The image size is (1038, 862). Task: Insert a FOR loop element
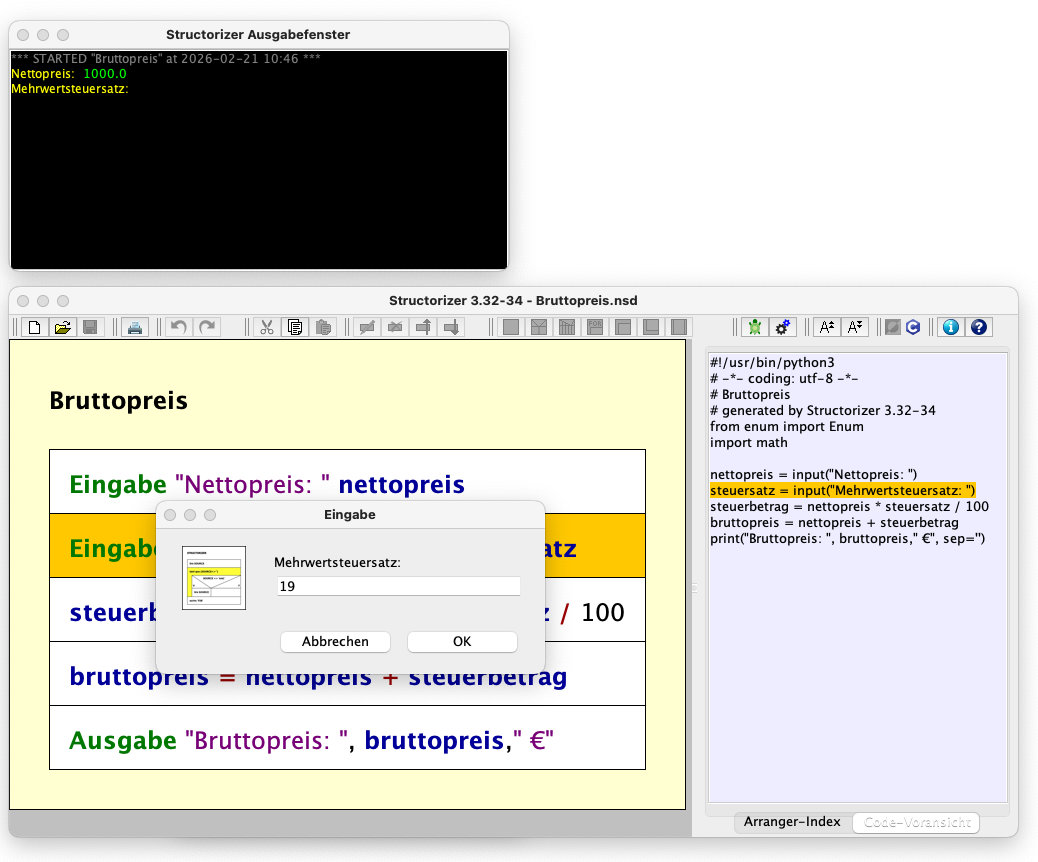pos(596,327)
